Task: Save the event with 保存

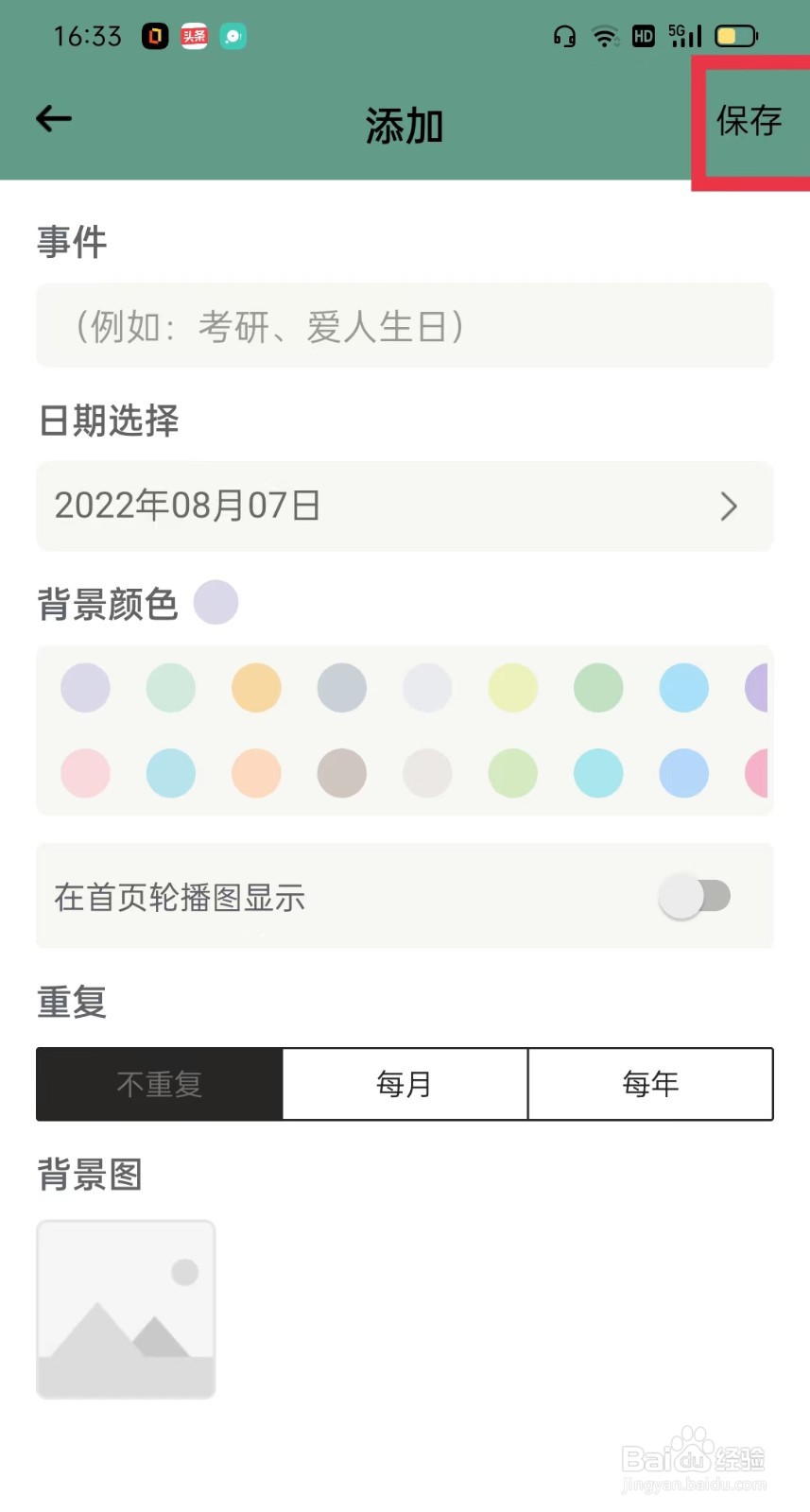Action: (x=749, y=121)
